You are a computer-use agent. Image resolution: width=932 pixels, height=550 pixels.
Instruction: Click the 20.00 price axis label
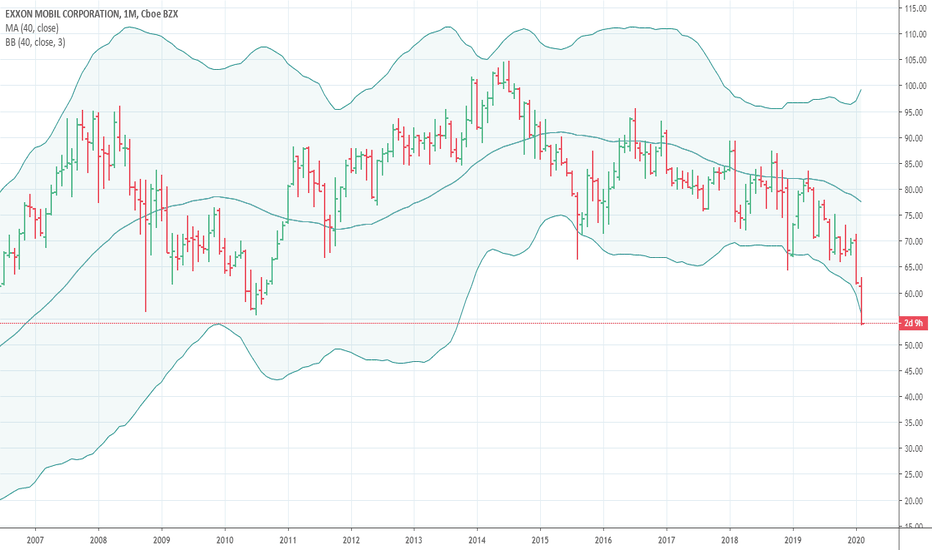[x=915, y=501]
